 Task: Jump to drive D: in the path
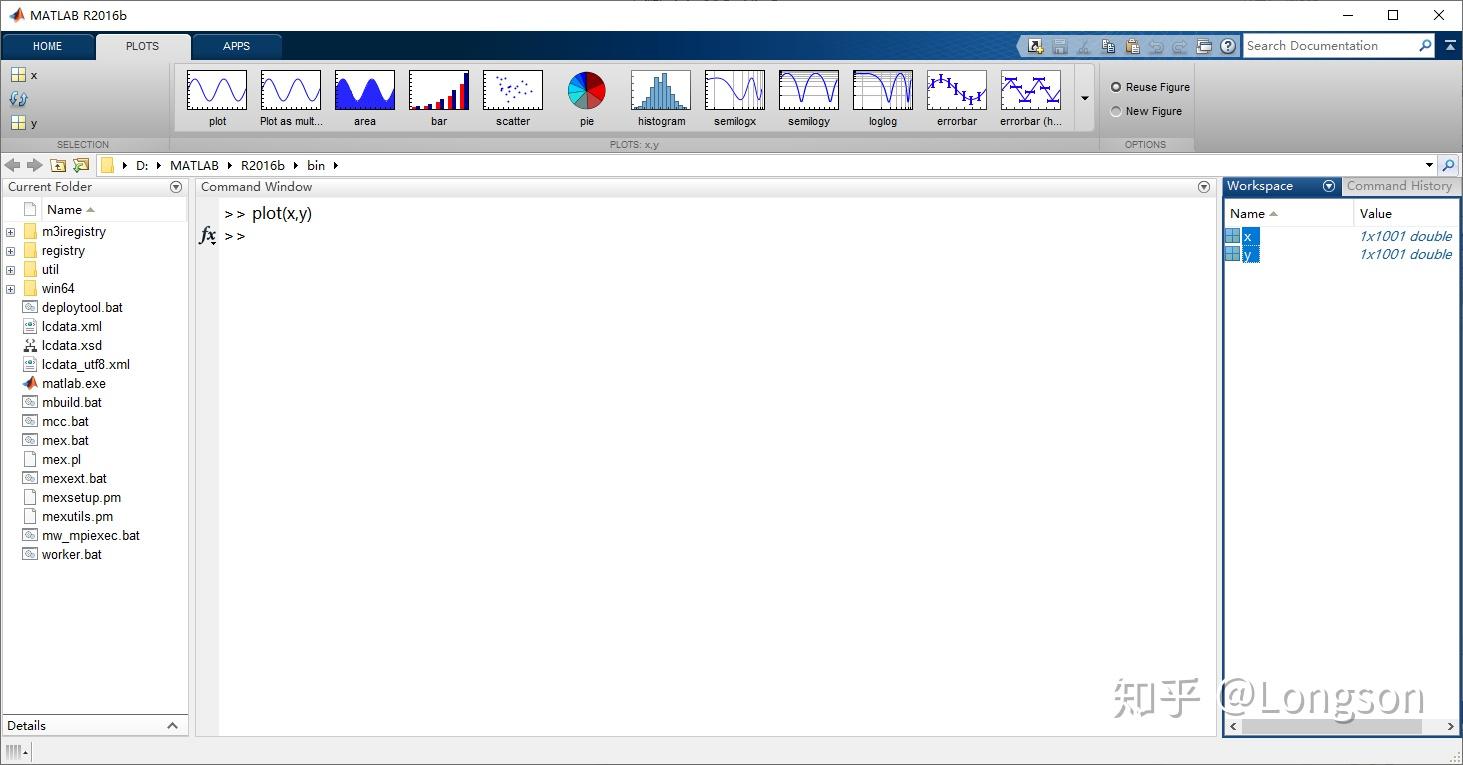coord(142,166)
